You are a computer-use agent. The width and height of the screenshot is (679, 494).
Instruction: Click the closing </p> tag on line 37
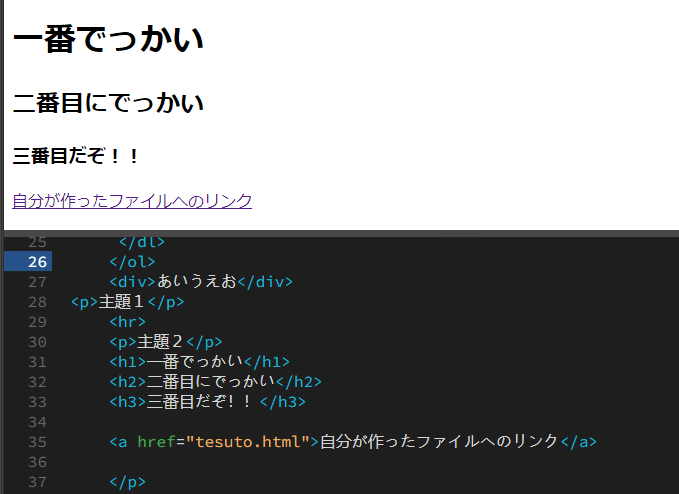127,482
